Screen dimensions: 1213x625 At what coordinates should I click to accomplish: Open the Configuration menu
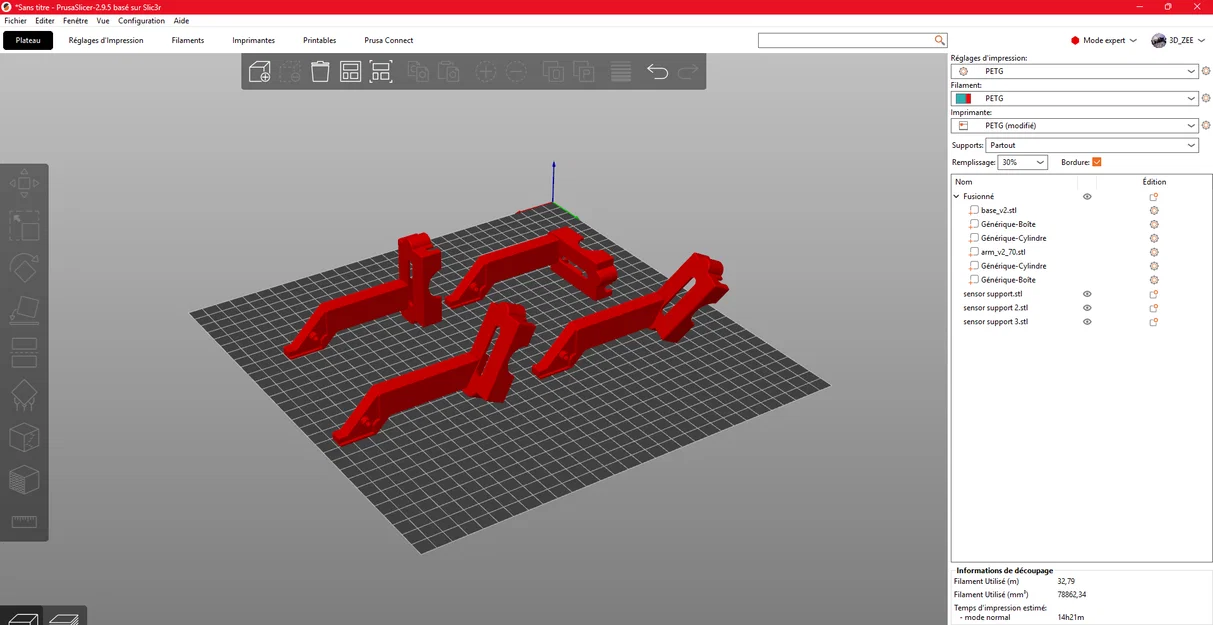coord(141,20)
